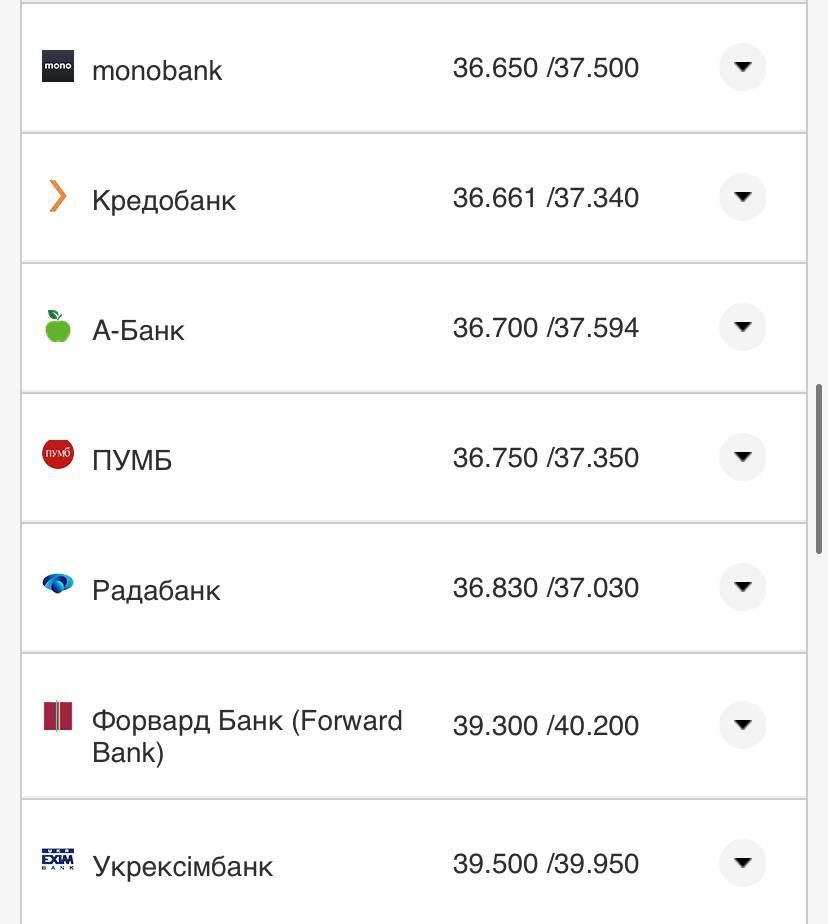
Task: Open the Укрексімбанк dropdown arrow
Action: 742,863
